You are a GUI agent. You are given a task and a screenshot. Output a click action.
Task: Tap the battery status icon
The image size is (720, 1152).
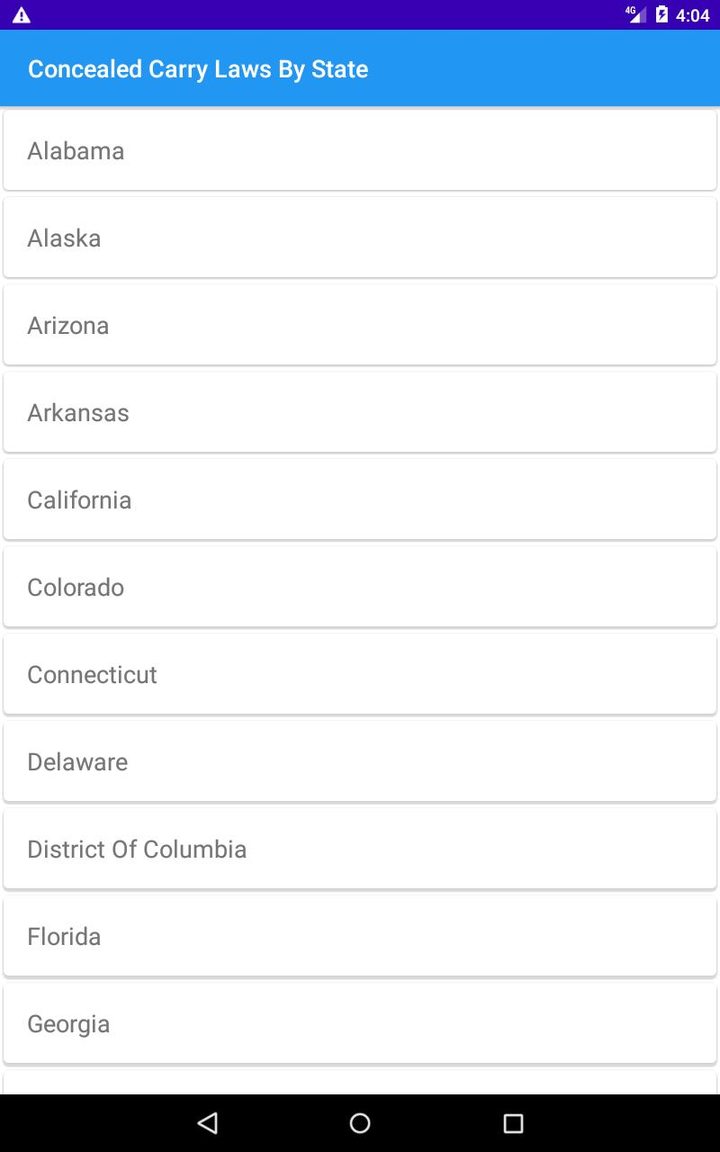(x=661, y=15)
